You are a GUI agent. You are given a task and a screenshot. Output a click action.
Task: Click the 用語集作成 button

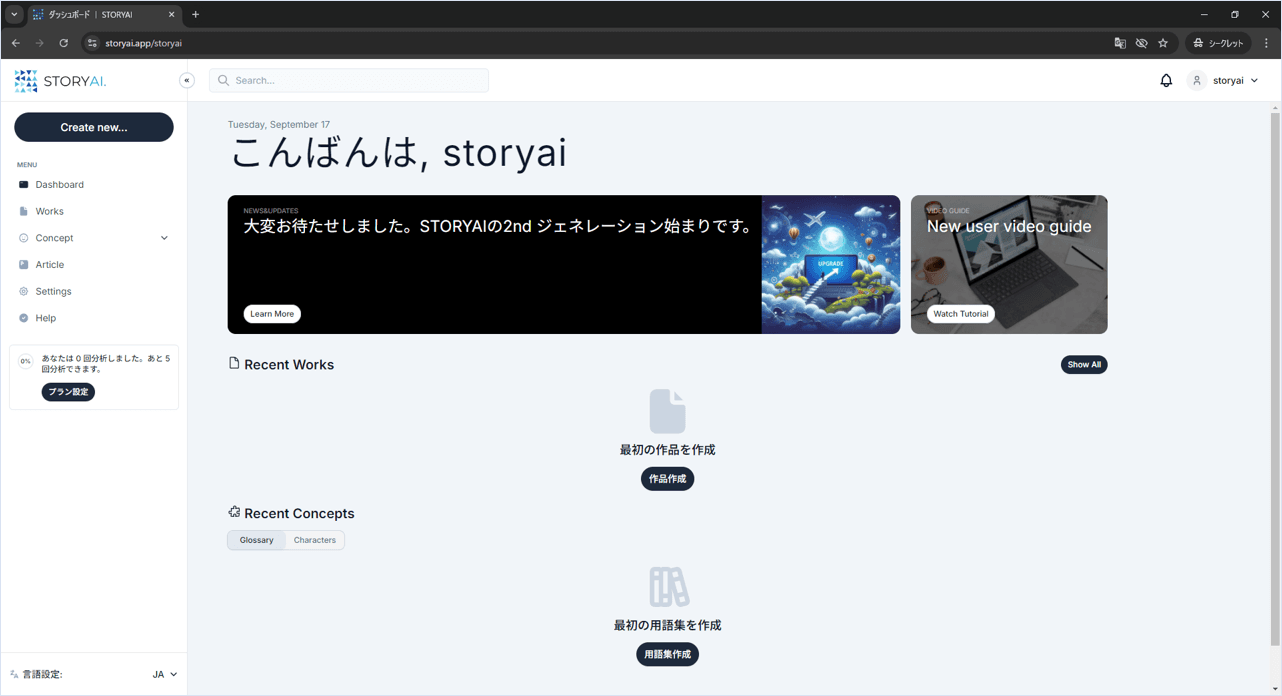[x=667, y=654]
